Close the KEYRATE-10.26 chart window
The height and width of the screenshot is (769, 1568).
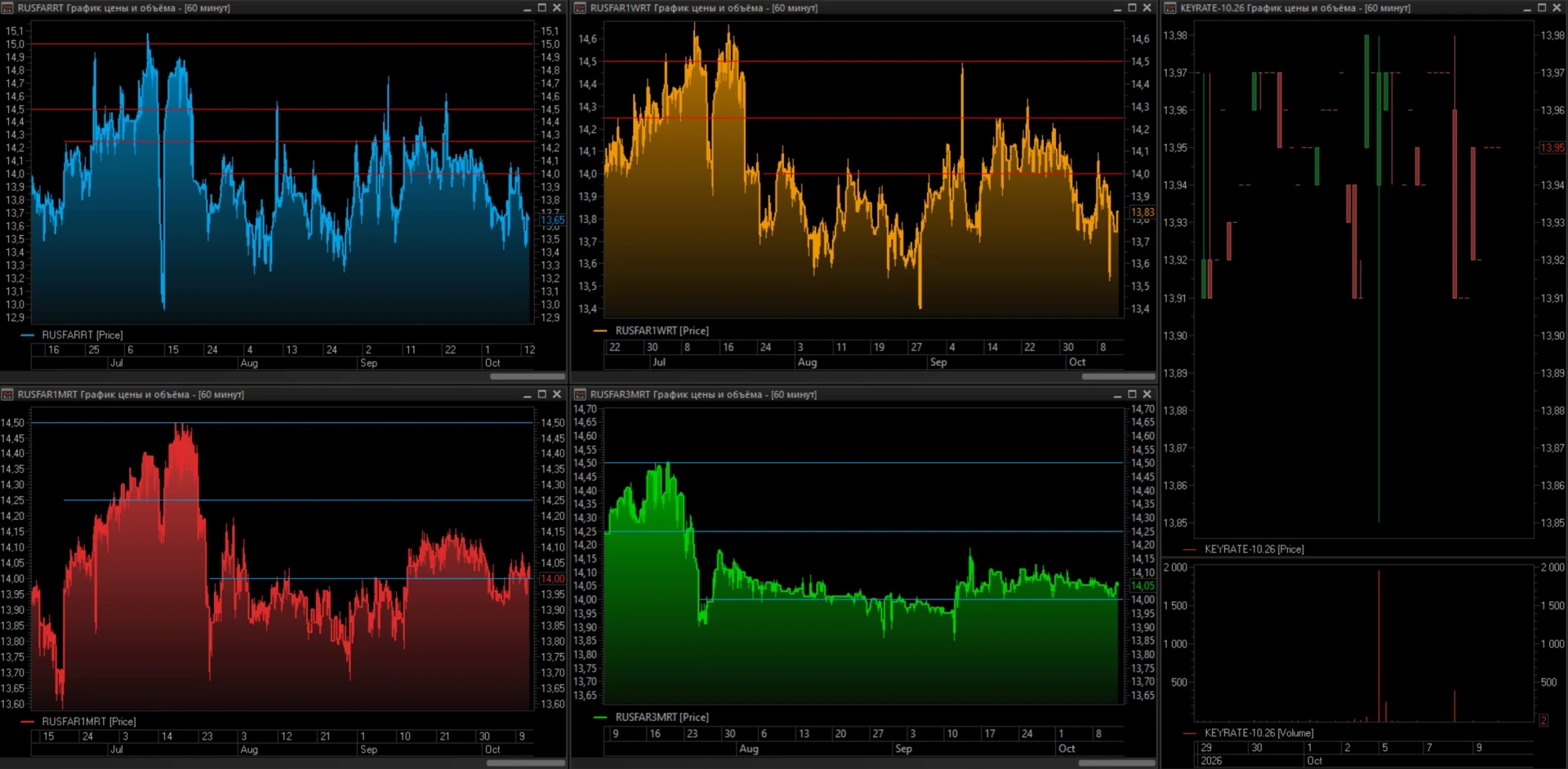[1557, 7]
